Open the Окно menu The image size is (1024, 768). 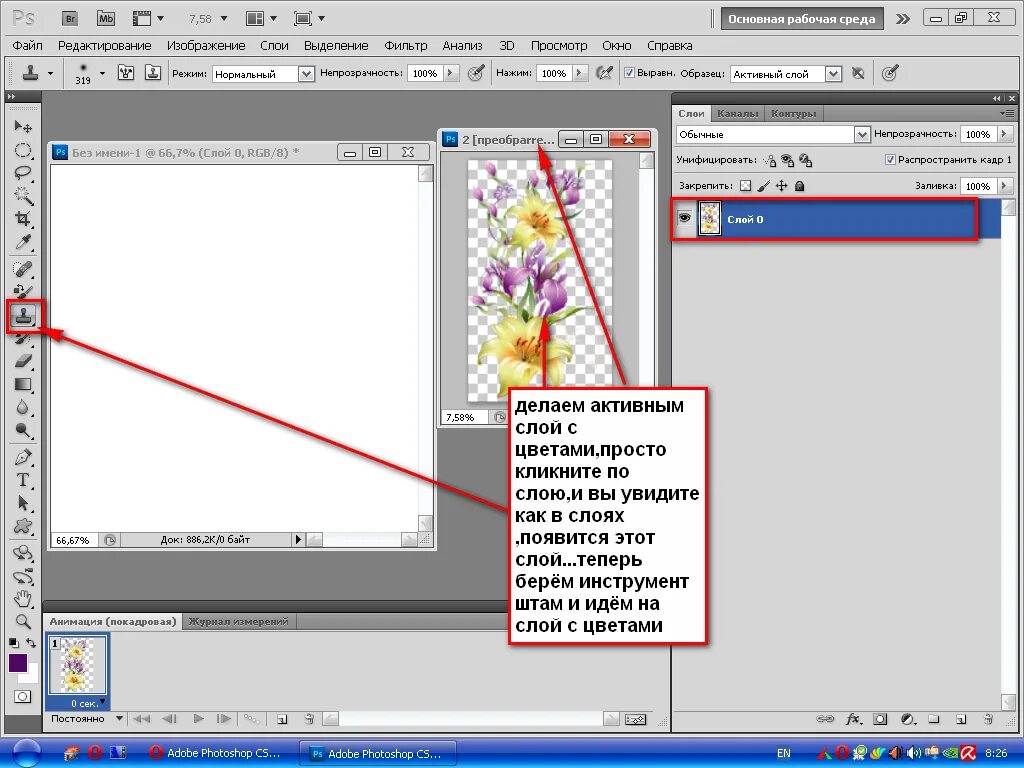click(x=616, y=46)
